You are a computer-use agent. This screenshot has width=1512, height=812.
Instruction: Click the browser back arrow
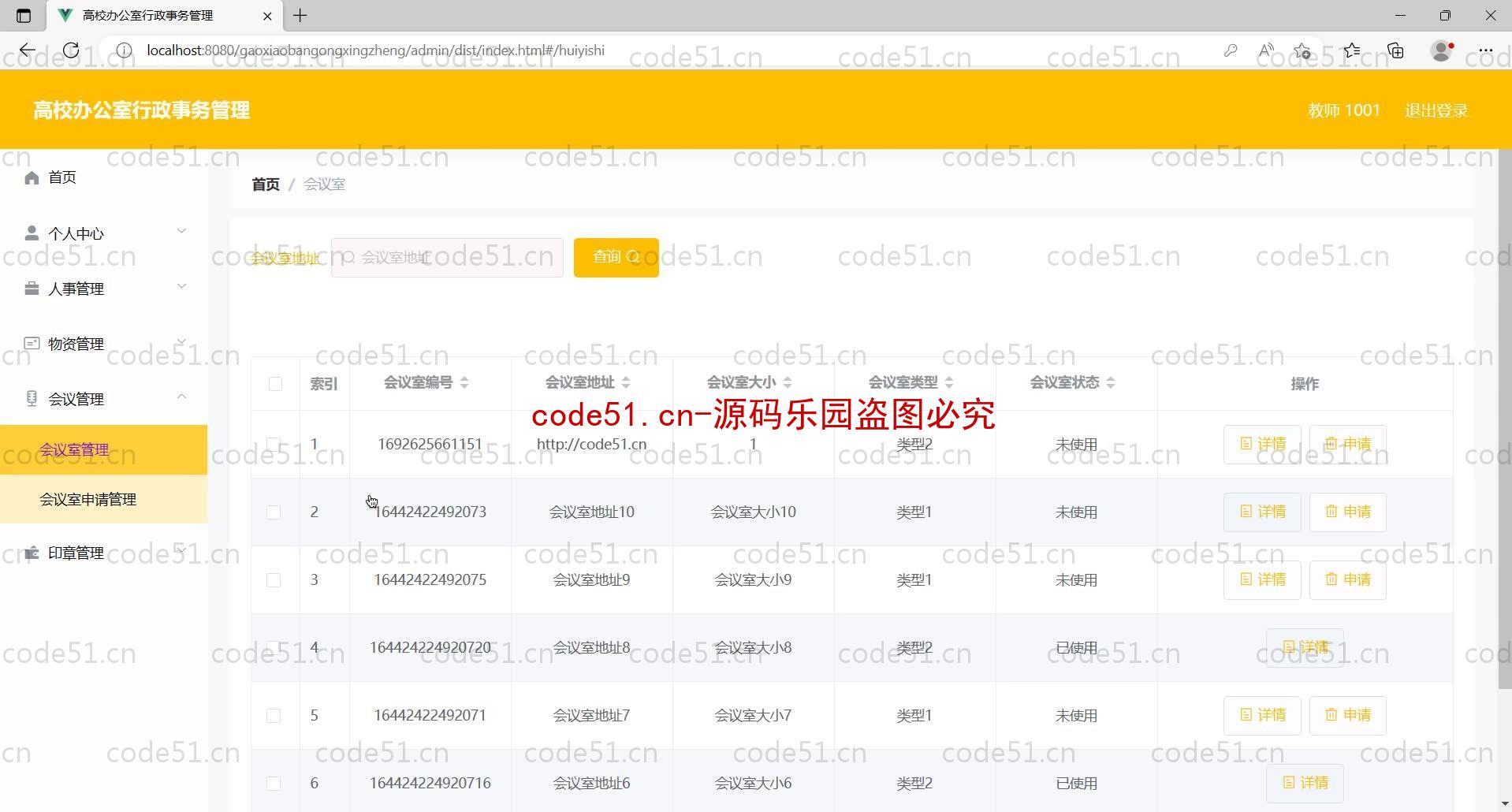point(28,50)
